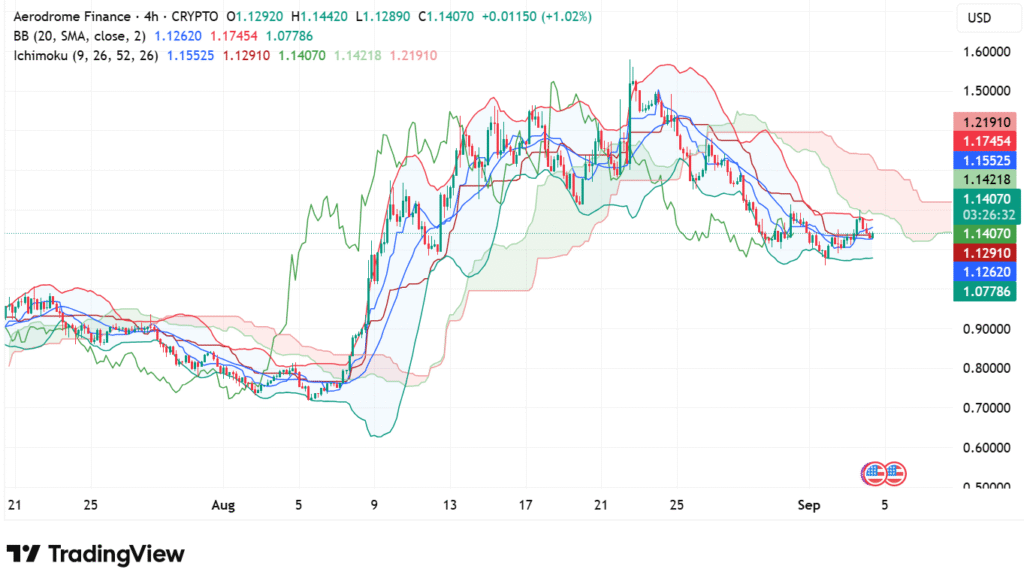Click Ichimoku value 1.14218 in the legend
The width and height of the screenshot is (1024, 578).
click(358, 56)
